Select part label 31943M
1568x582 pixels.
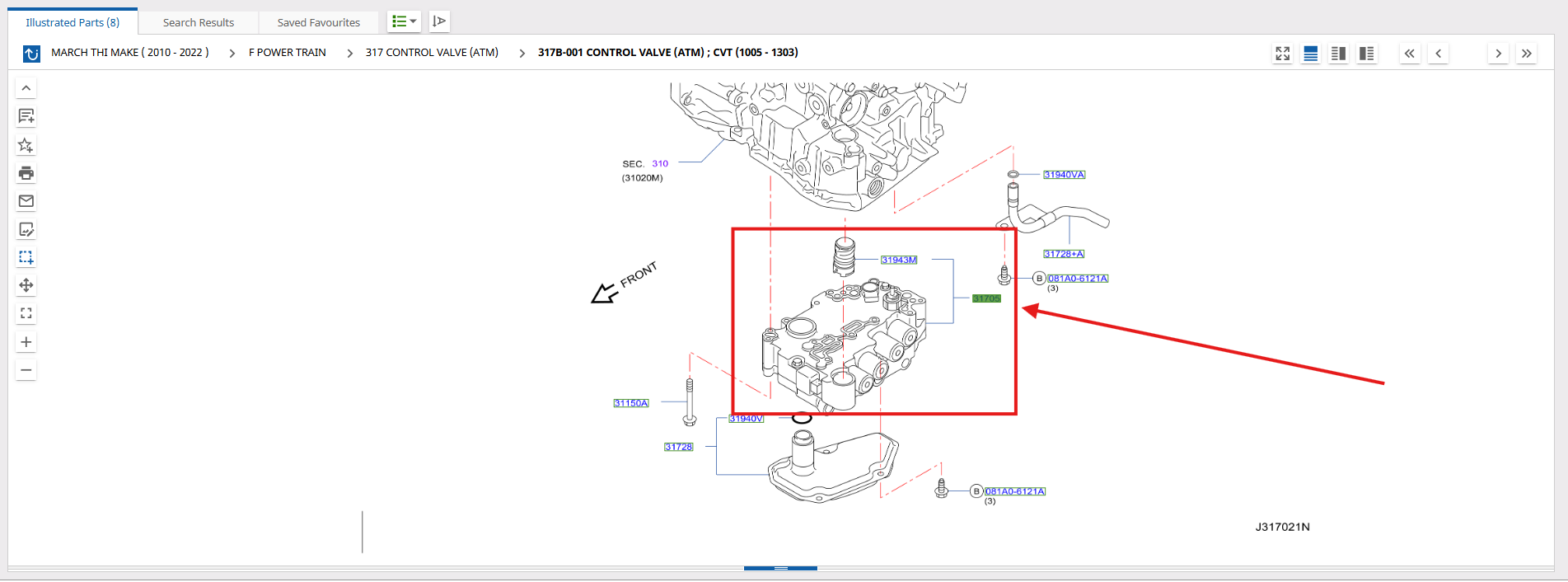tap(899, 260)
